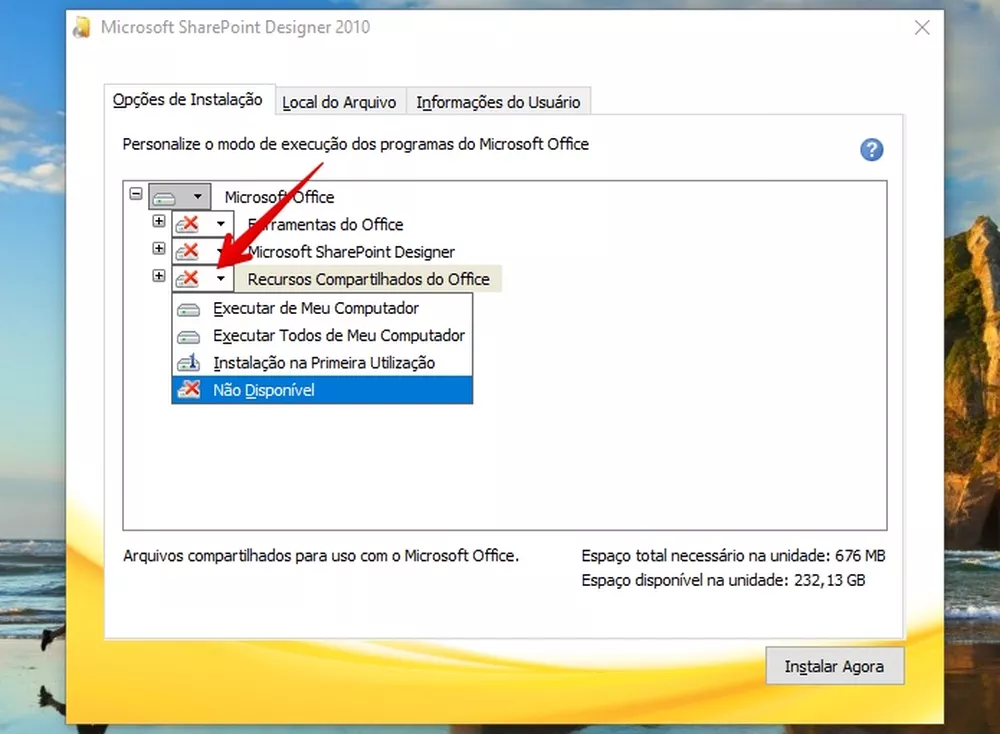Choose Executar Todos de Meu Computador
The width and height of the screenshot is (1000, 734).
point(322,335)
